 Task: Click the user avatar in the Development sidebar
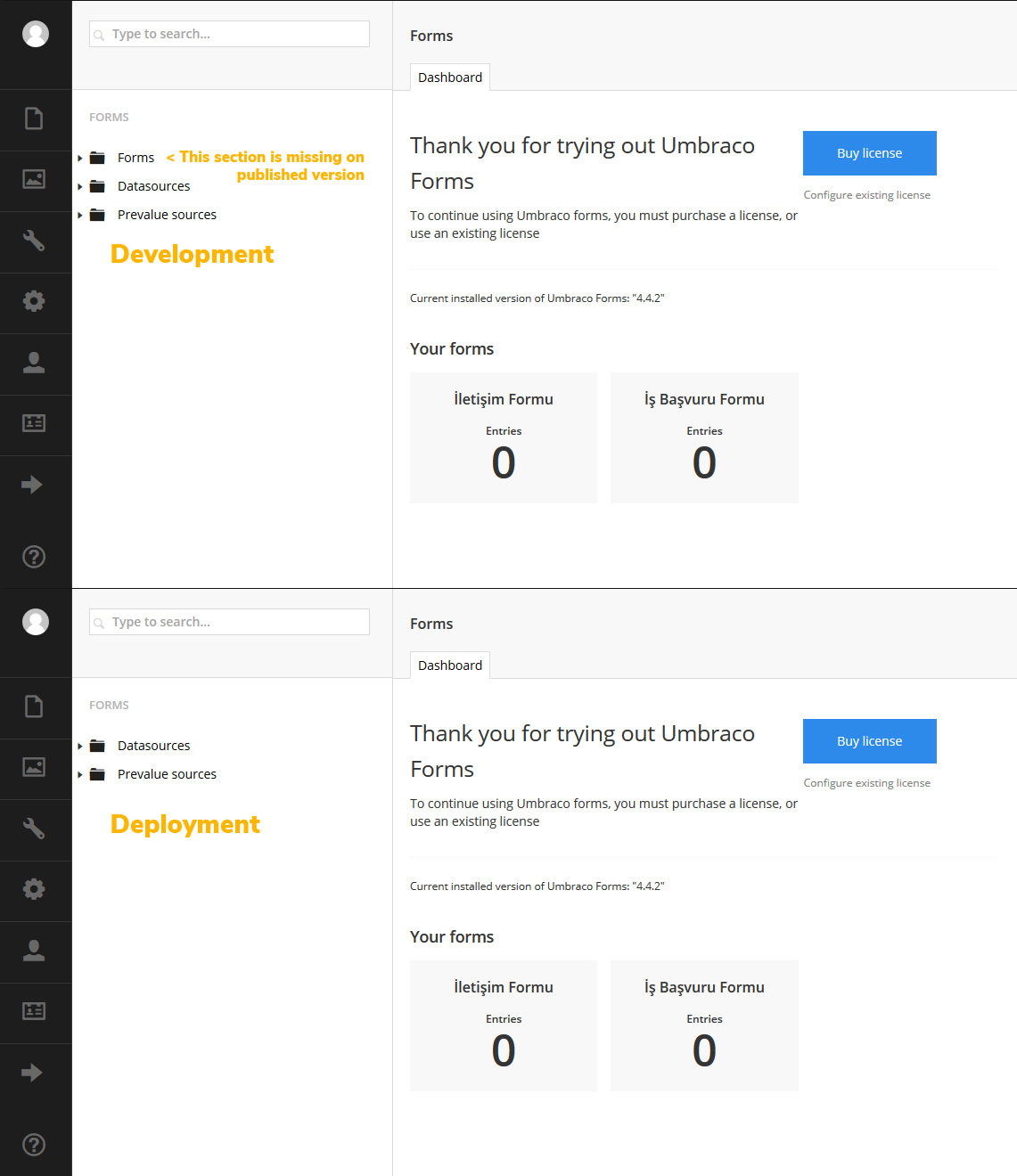click(36, 34)
